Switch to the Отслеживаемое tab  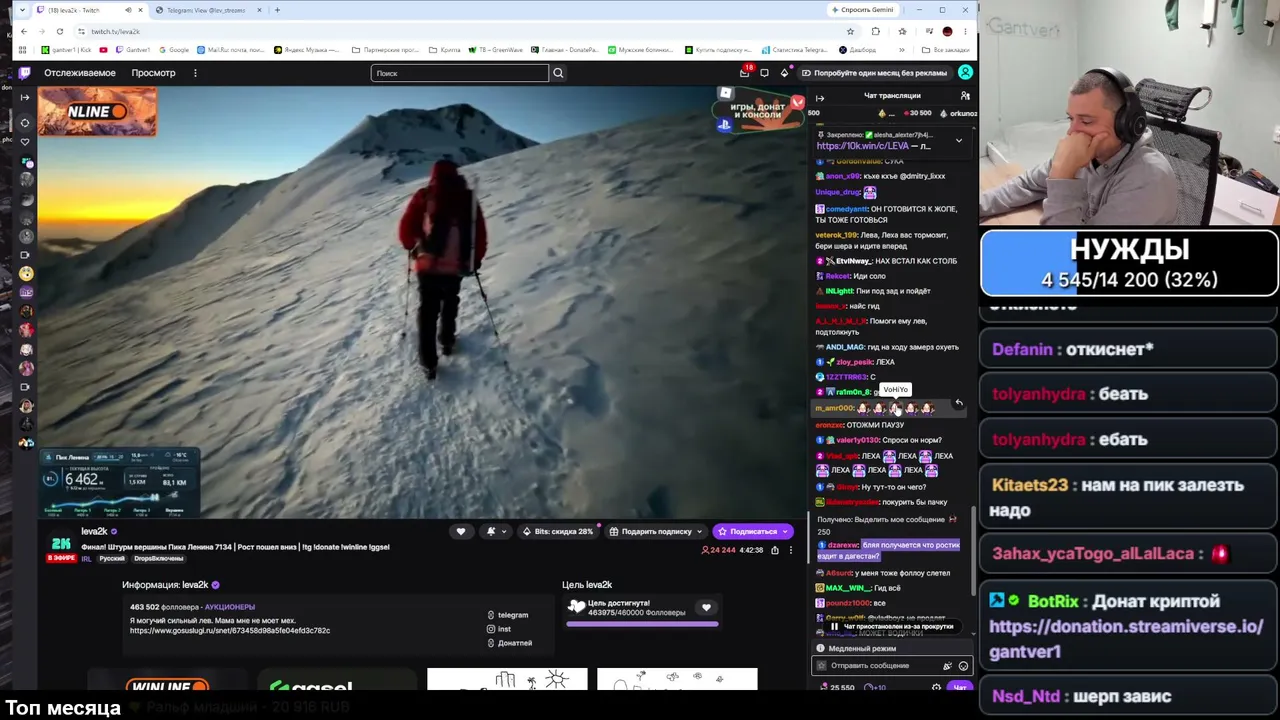79,73
